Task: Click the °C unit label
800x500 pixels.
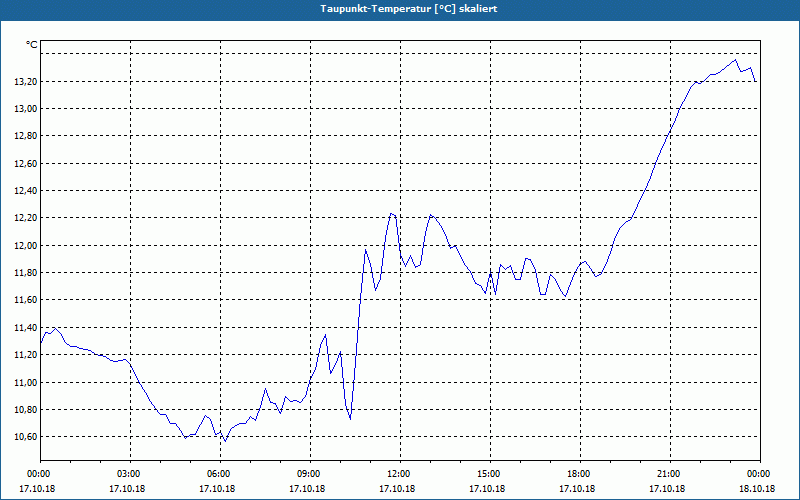Action: pyautogui.click(x=32, y=45)
